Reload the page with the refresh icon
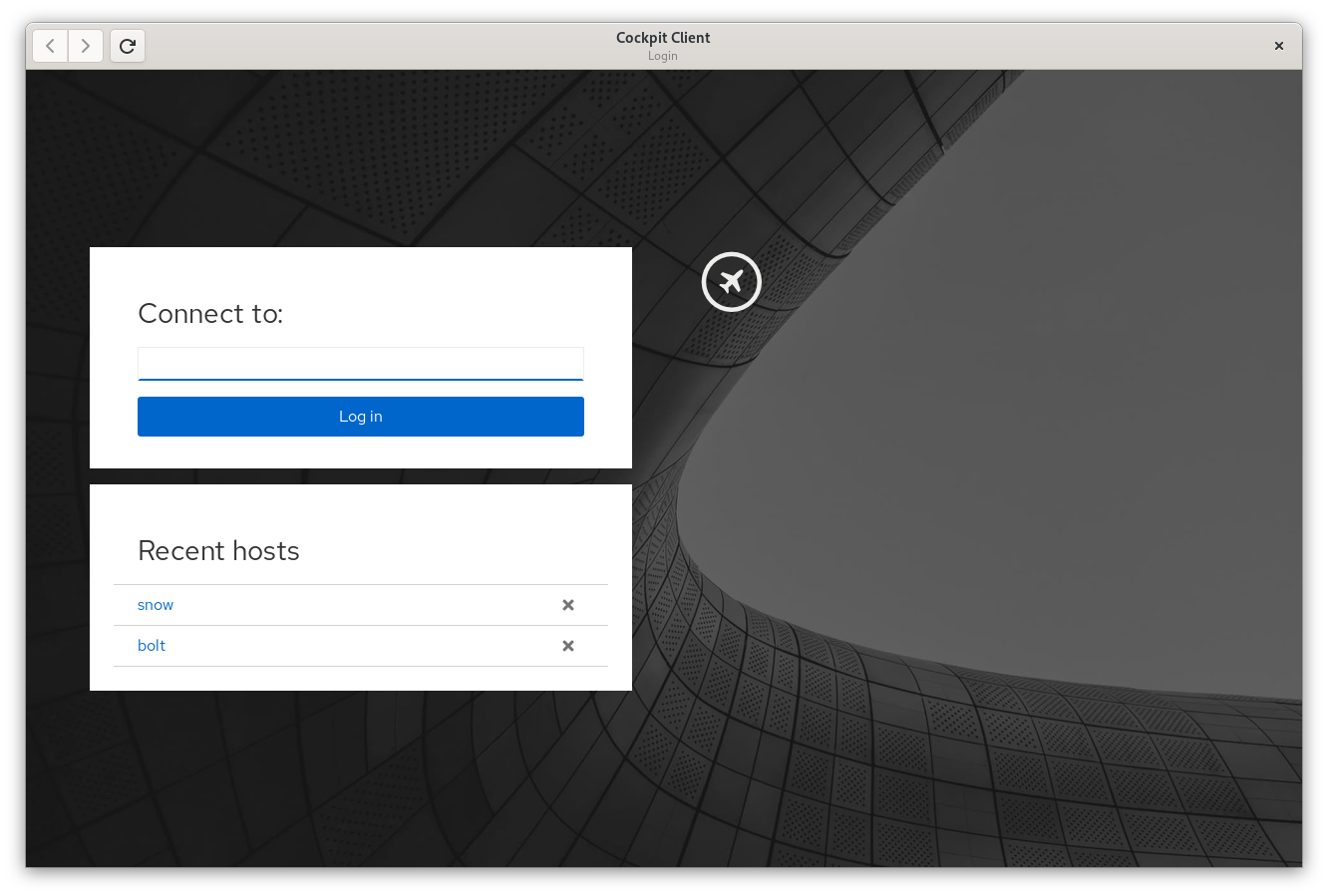 pyautogui.click(x=128, y=46)
